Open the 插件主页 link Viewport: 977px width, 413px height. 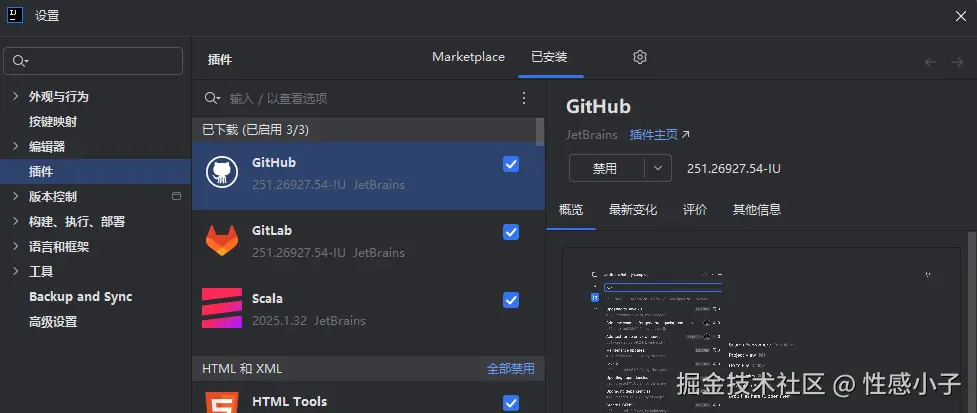click(x=654, y=135)
